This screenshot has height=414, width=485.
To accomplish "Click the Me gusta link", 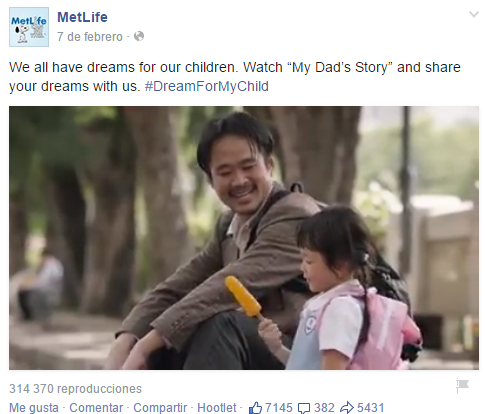I will coord(34,408).
